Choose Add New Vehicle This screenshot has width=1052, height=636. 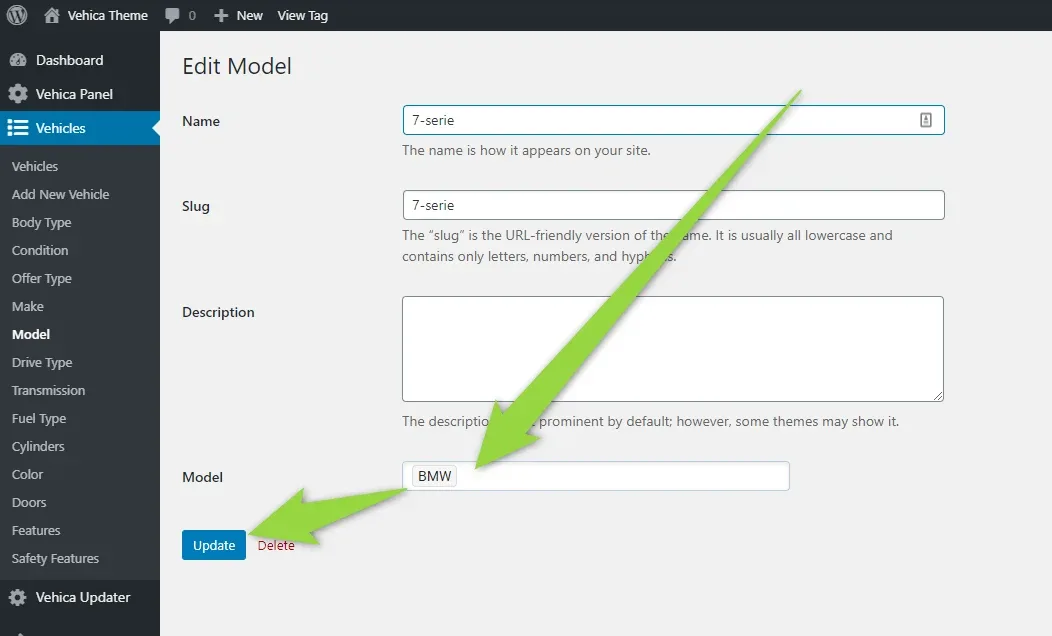60,195
